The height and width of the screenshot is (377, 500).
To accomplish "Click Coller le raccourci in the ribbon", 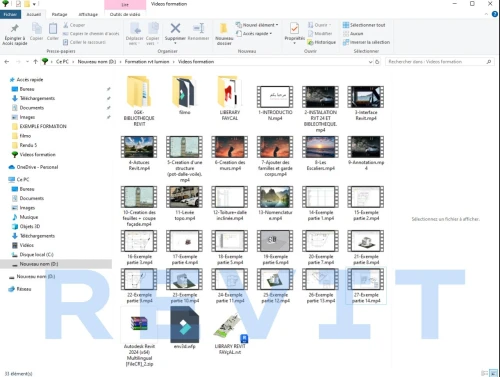I will pos(85,42).
